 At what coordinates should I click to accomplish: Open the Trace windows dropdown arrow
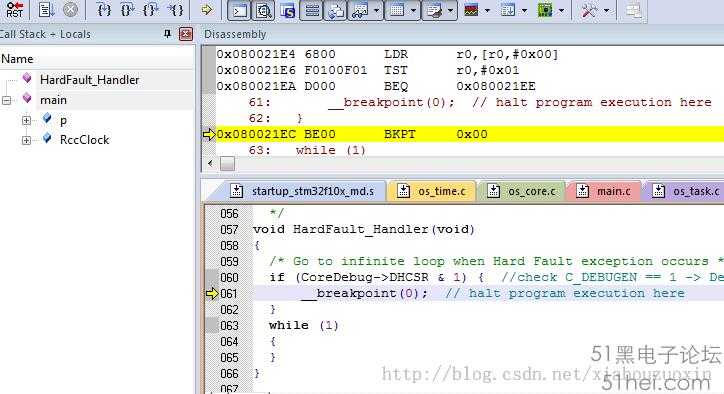(x=525, y=10)
